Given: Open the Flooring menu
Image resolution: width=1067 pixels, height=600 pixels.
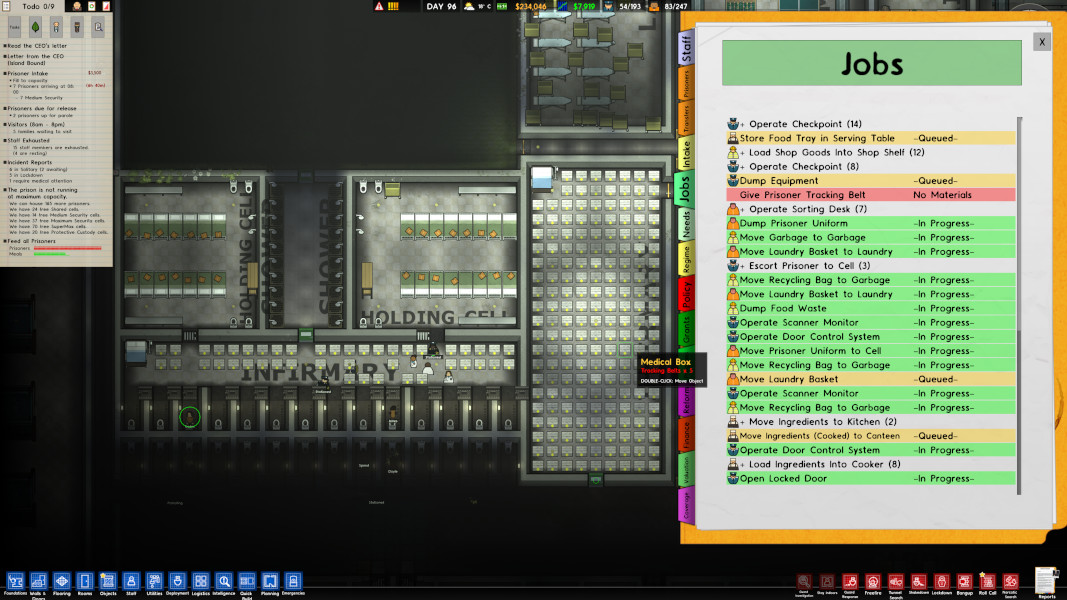Looking at the screenshot, I should tap(61, 582).
